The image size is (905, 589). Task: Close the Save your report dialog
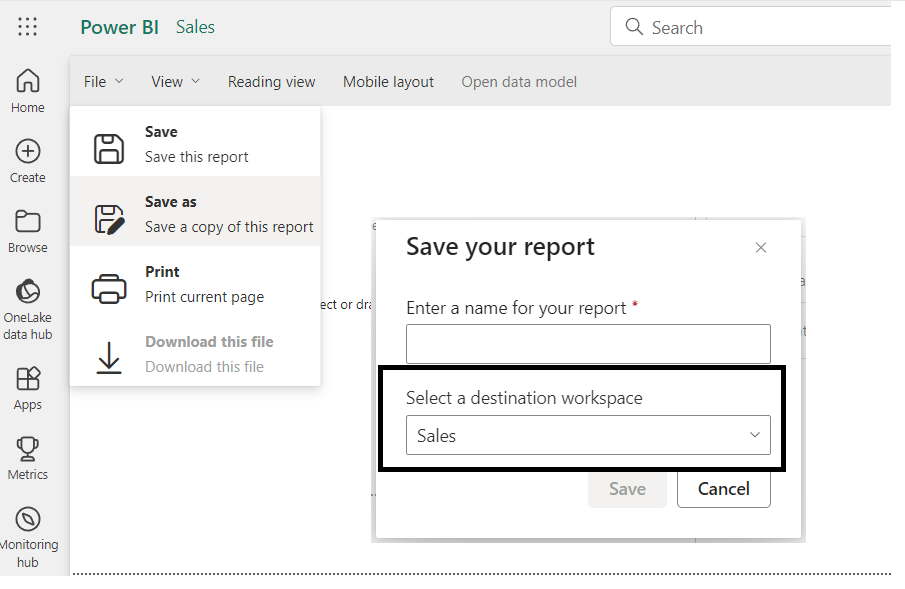[x=761, y=248]
